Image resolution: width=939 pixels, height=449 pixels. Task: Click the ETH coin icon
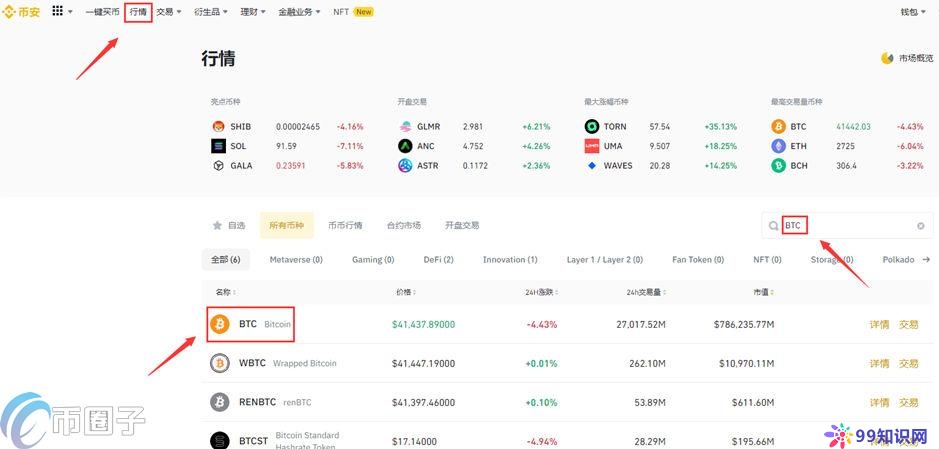pyautogui.click(x=778, y=146)
